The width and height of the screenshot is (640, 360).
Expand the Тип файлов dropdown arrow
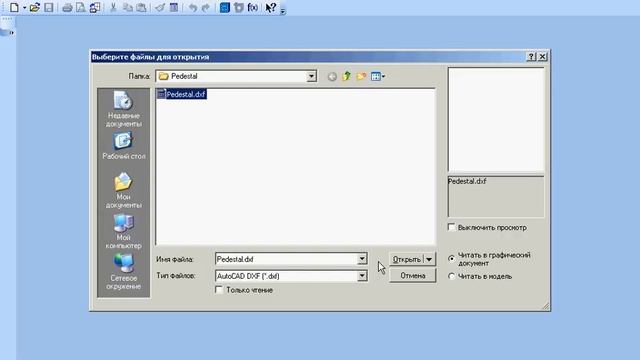point(362,276)
